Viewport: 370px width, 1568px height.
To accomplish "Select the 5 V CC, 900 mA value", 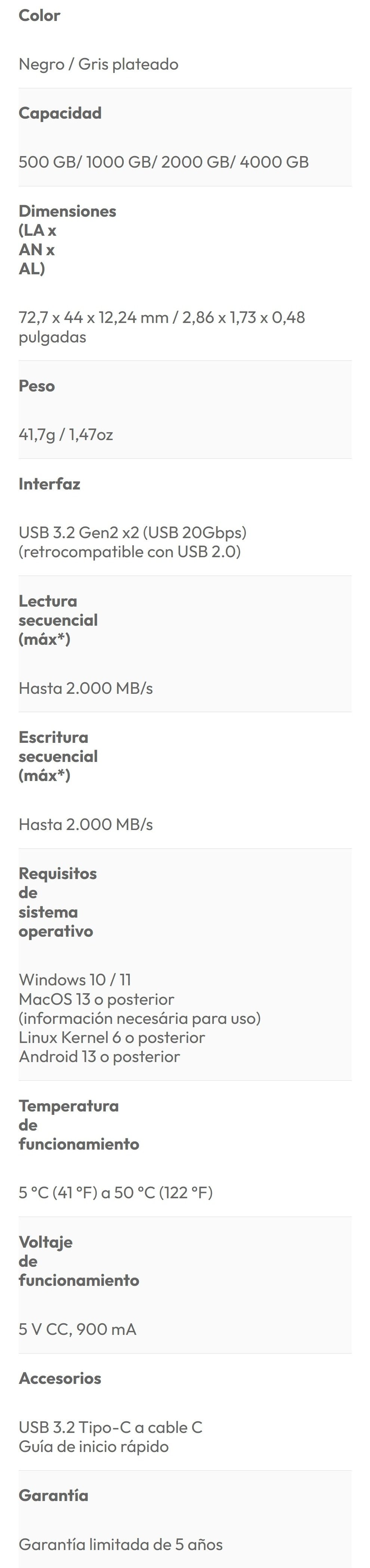I will pos(78,1329).
